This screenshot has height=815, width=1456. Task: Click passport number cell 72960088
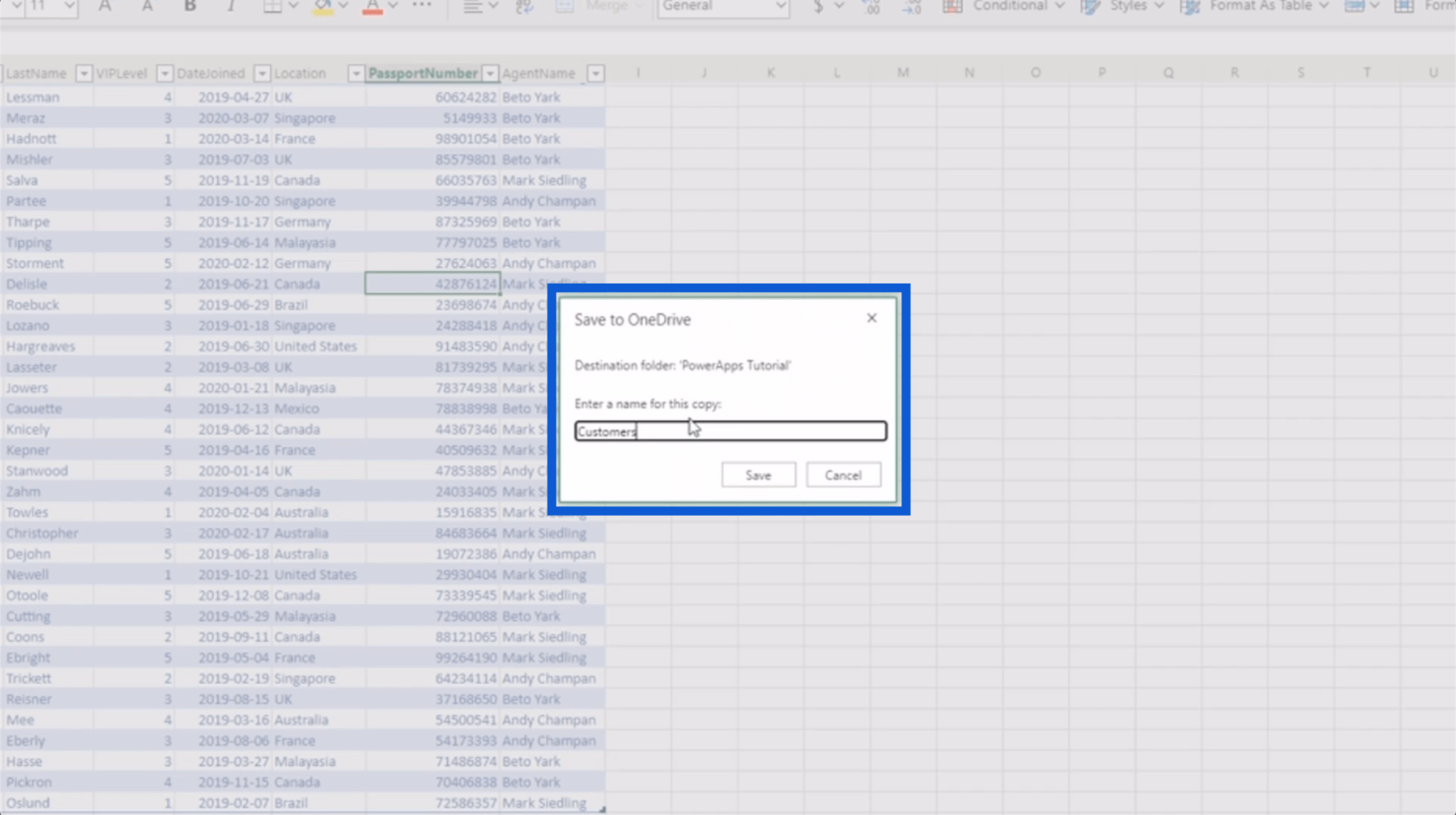[432, 616]
